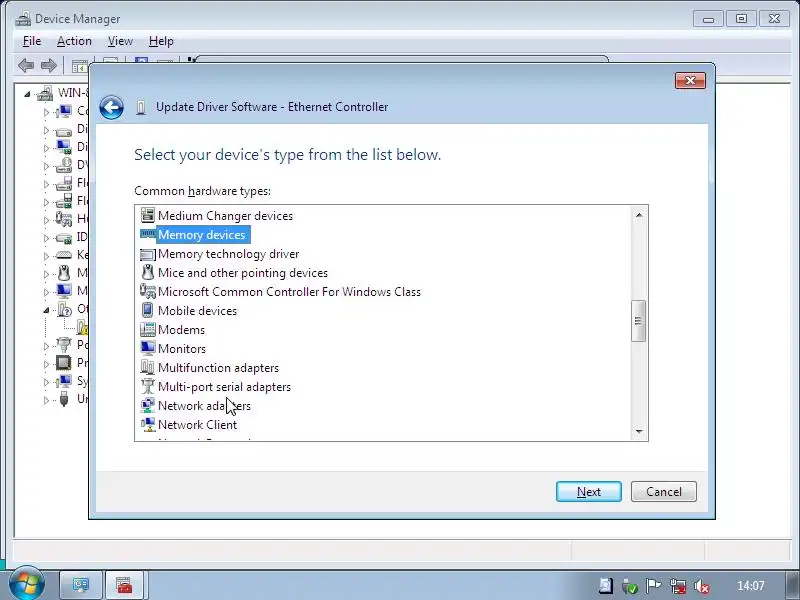Click the question-mark Other devices icon in tree
The width and height of the screenshot is (800, 600).
64,309
